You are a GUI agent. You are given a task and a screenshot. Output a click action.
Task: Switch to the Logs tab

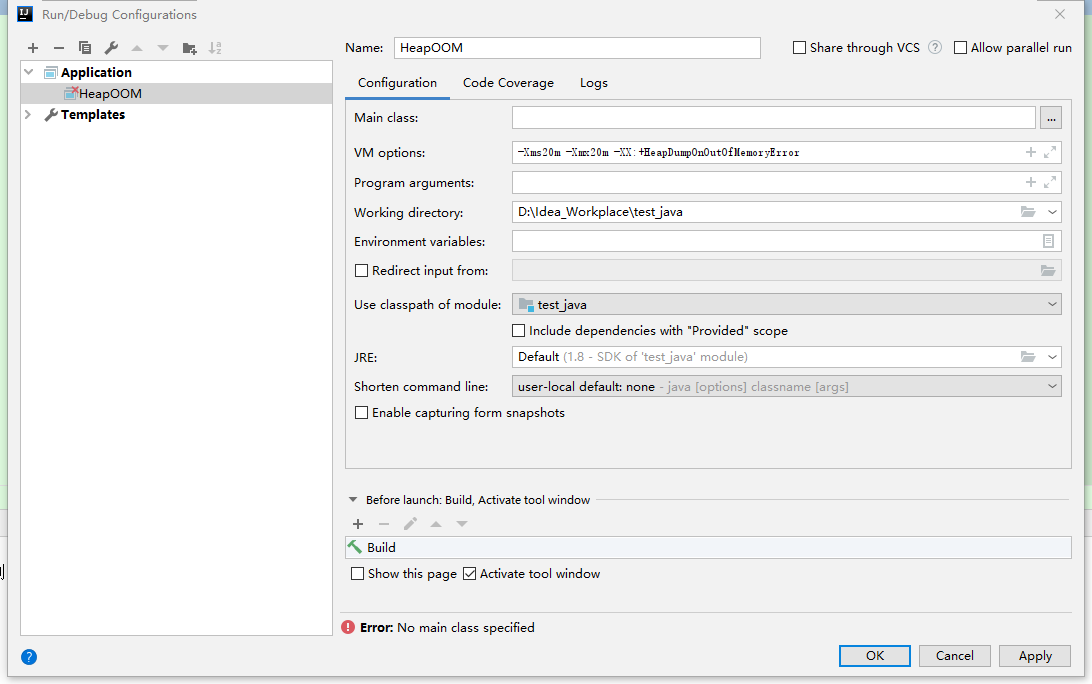pyautogui.click(x=594, y=83)
